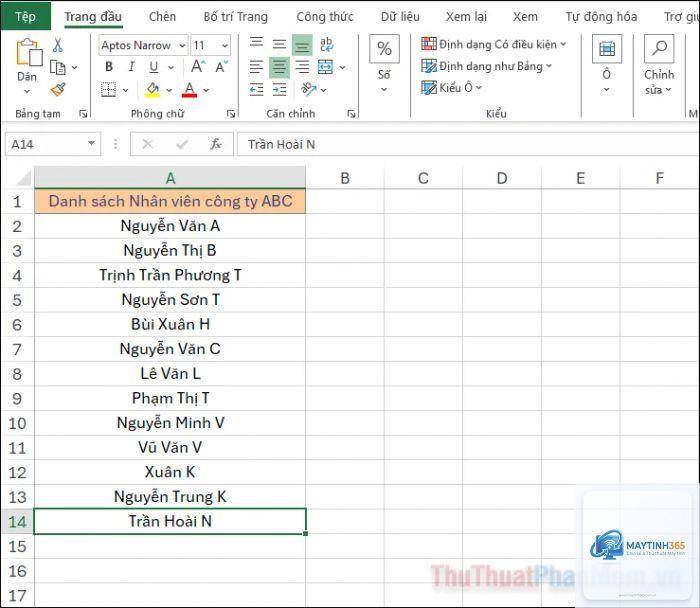This screenshot has height=608, width=700.
Task: Toggle center horizontal alignment
Action: tap(279, 68)
